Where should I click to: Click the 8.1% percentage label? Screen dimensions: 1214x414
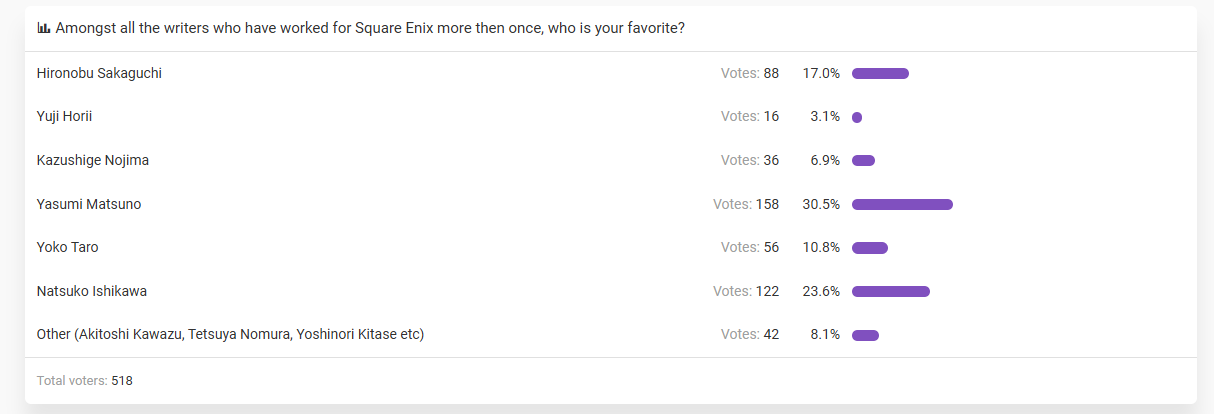(x=825, y=334)
